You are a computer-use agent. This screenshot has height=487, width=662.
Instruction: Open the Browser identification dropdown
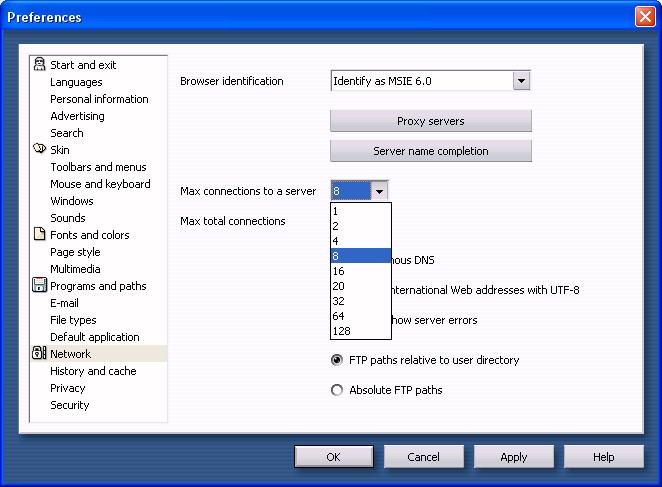[x=520, y=81]
